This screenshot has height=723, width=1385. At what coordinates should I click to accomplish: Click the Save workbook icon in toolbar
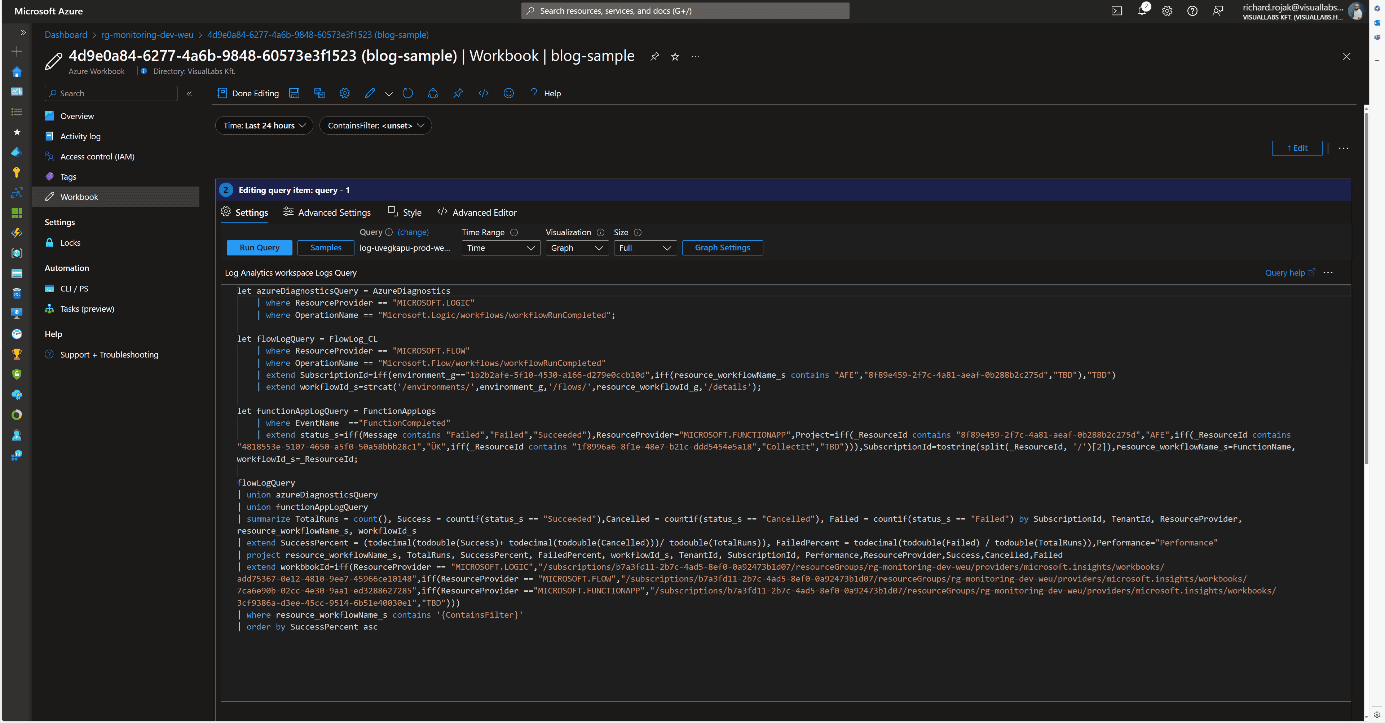(x=294, y=93)
